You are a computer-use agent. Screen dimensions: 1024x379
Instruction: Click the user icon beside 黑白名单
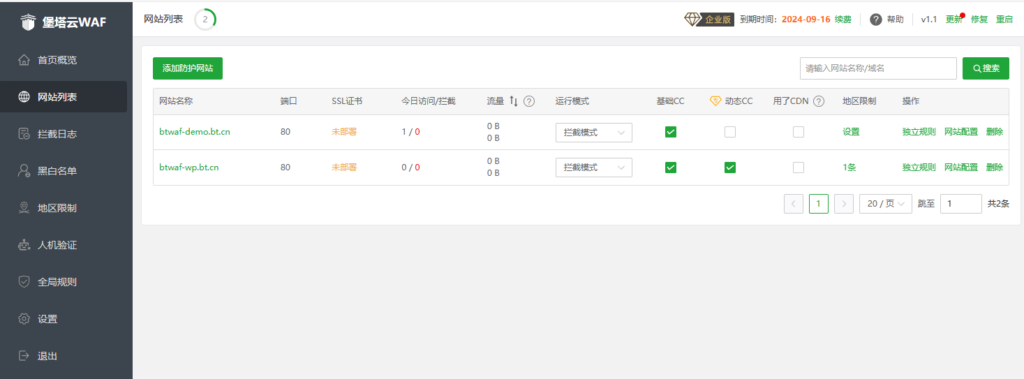pyautogui.click(x=24, y=171)
